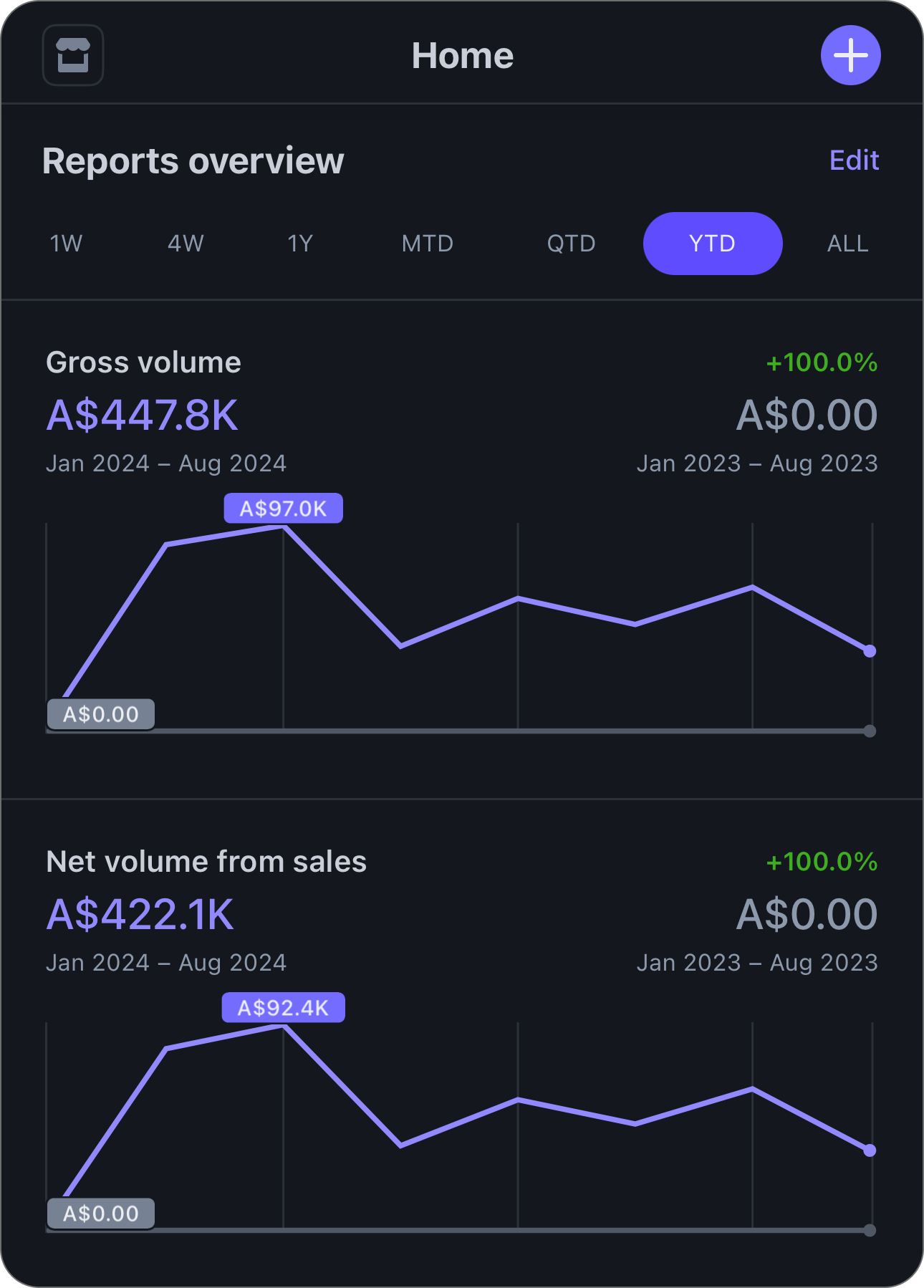Switch to QTD period
Viewport: 924px width, 1288px height.
click(x=571, y=244)
